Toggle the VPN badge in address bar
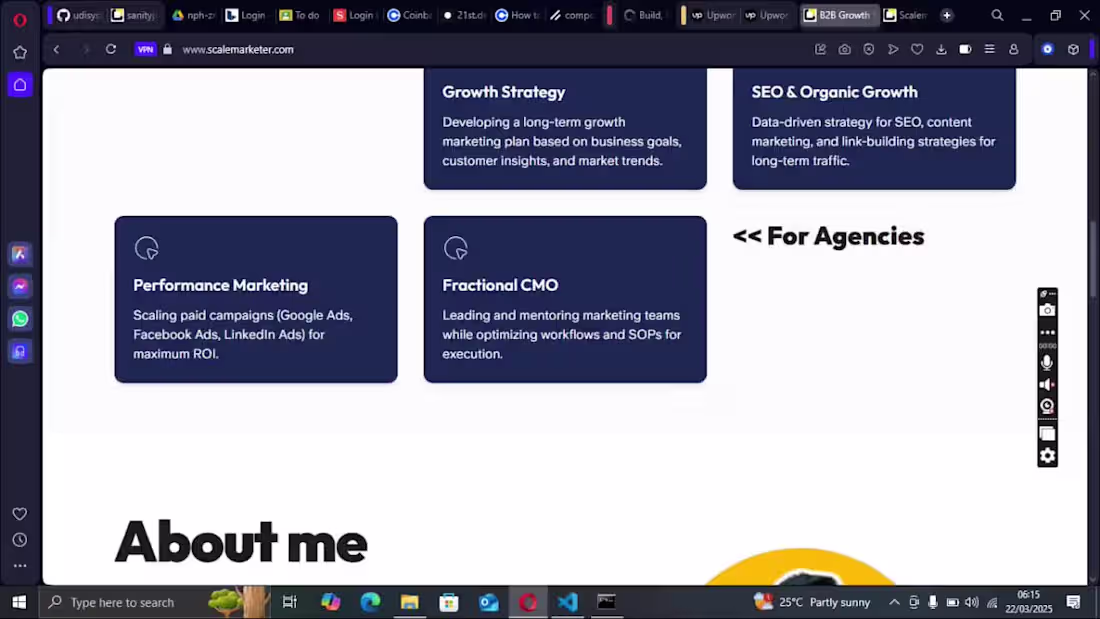1100x619 pixels. pos(145,49)
